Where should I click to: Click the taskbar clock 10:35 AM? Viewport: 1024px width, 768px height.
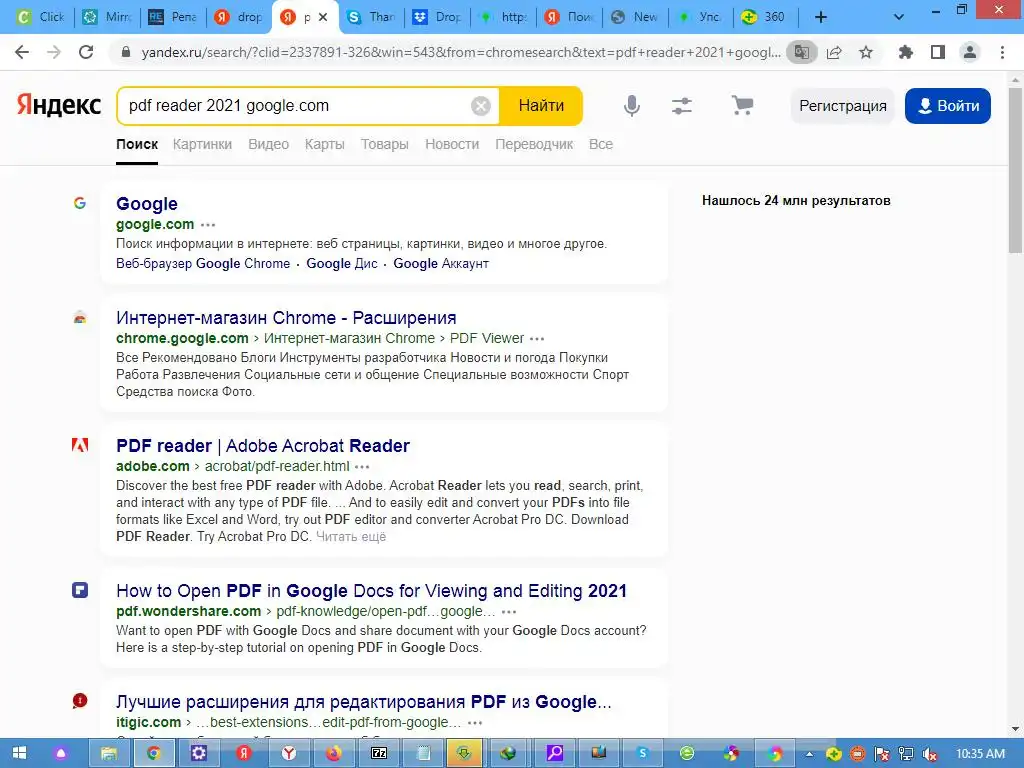point(980,754)
